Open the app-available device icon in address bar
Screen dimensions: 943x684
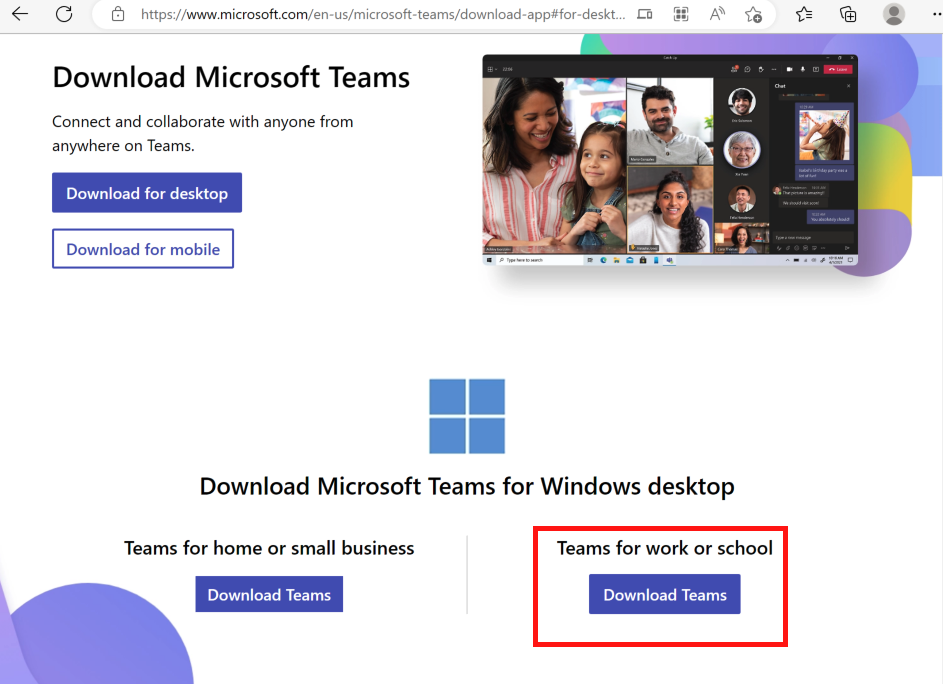point(645,14)
